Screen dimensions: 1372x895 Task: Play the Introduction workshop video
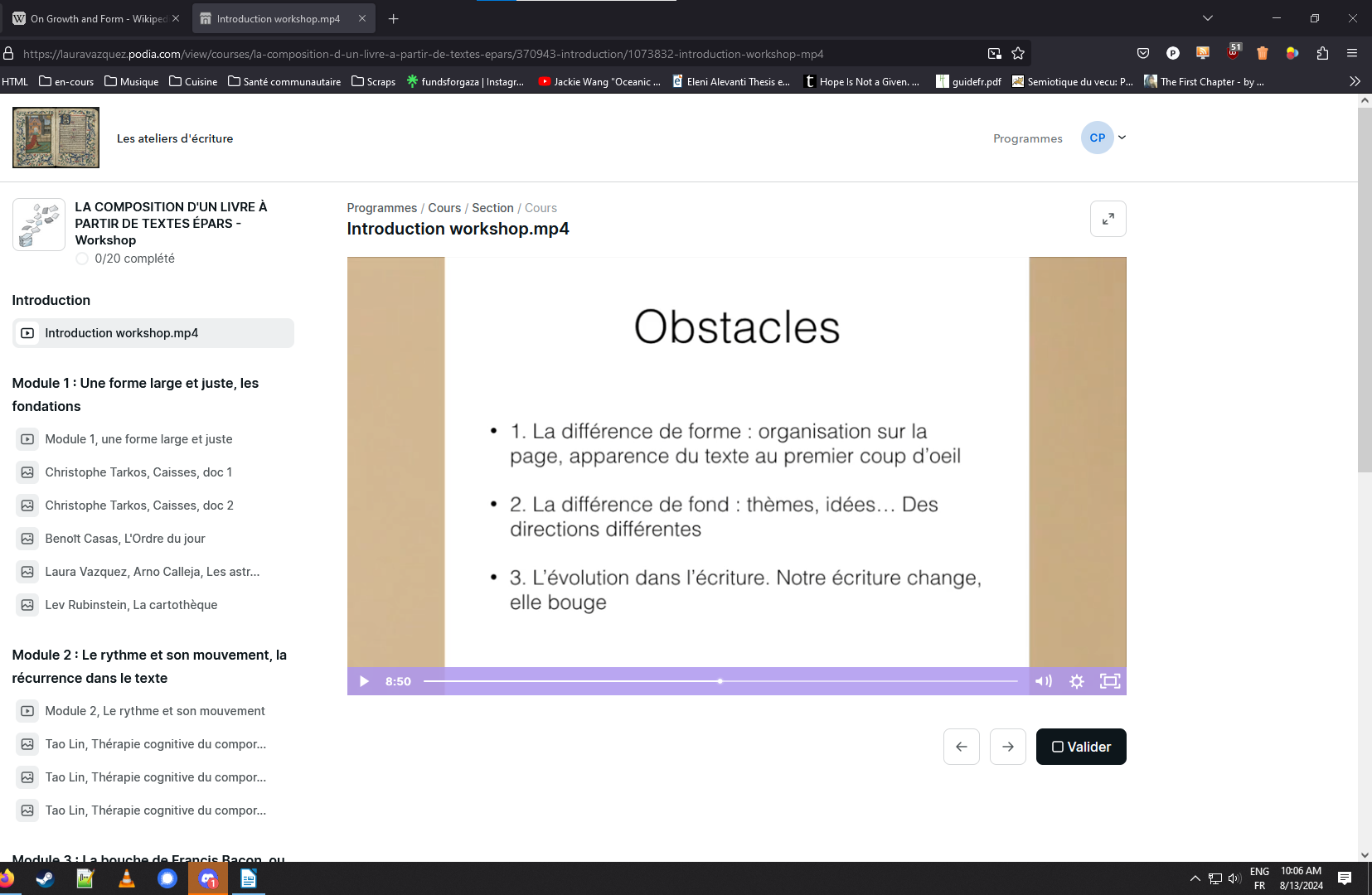364,681
